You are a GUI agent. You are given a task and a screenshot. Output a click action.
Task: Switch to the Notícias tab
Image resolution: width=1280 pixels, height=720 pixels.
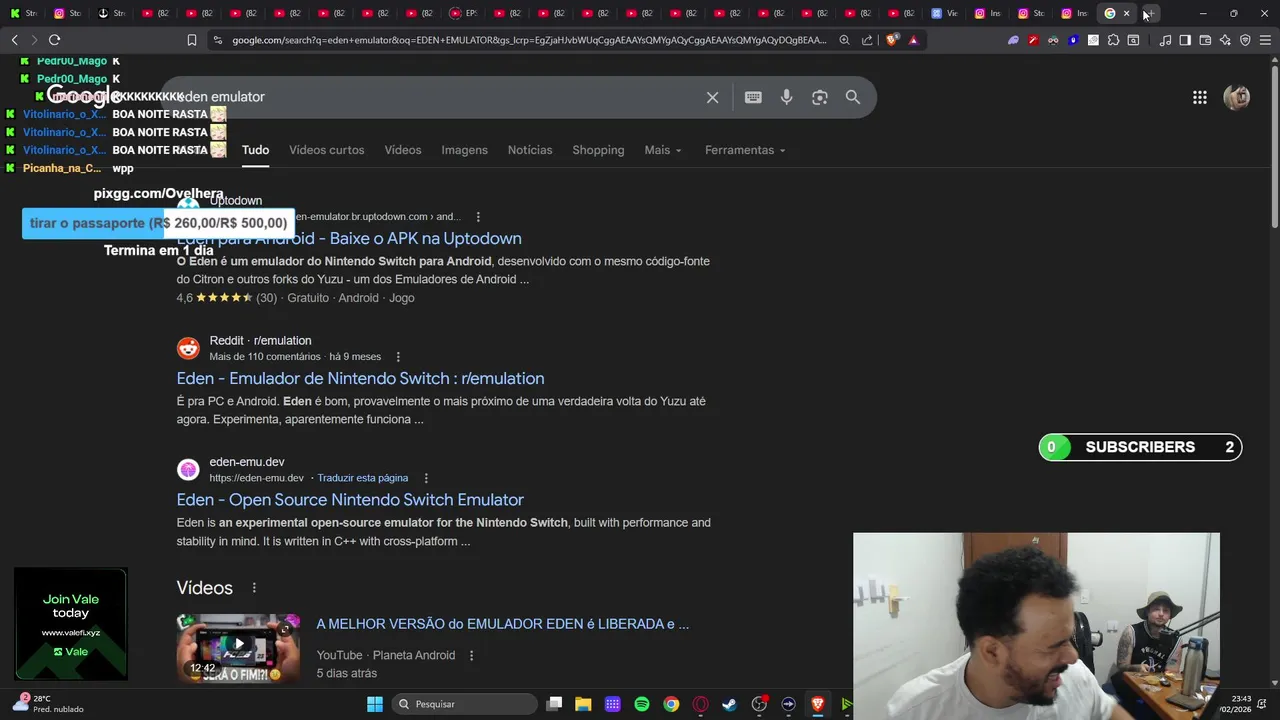tap(530, 150)
